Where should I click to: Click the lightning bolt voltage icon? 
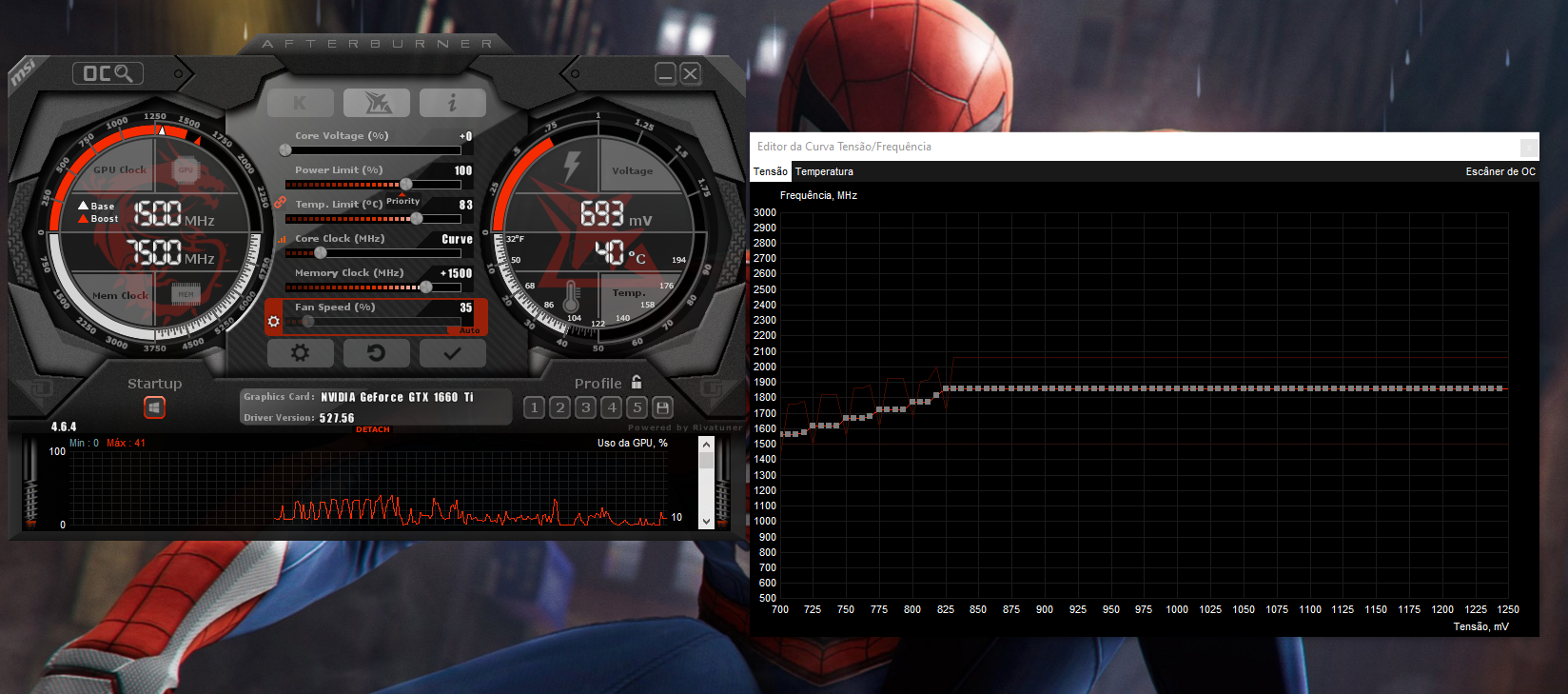tap(572, 167)
